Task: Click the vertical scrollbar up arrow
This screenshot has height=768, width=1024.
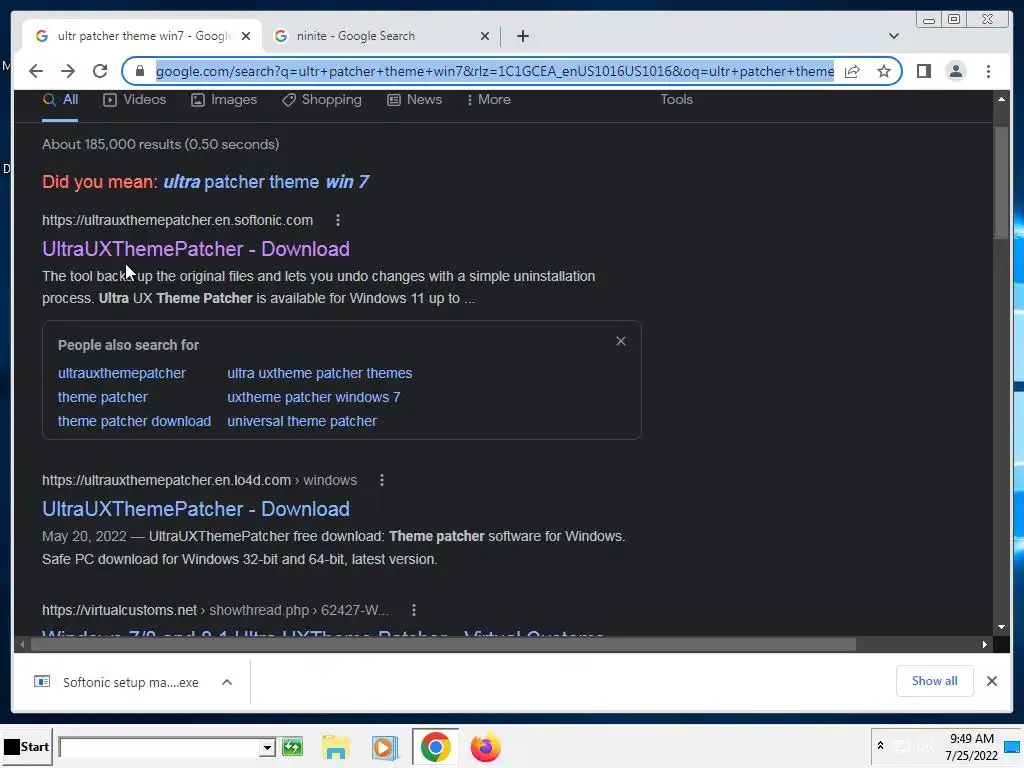Action: click(1001, 99)
